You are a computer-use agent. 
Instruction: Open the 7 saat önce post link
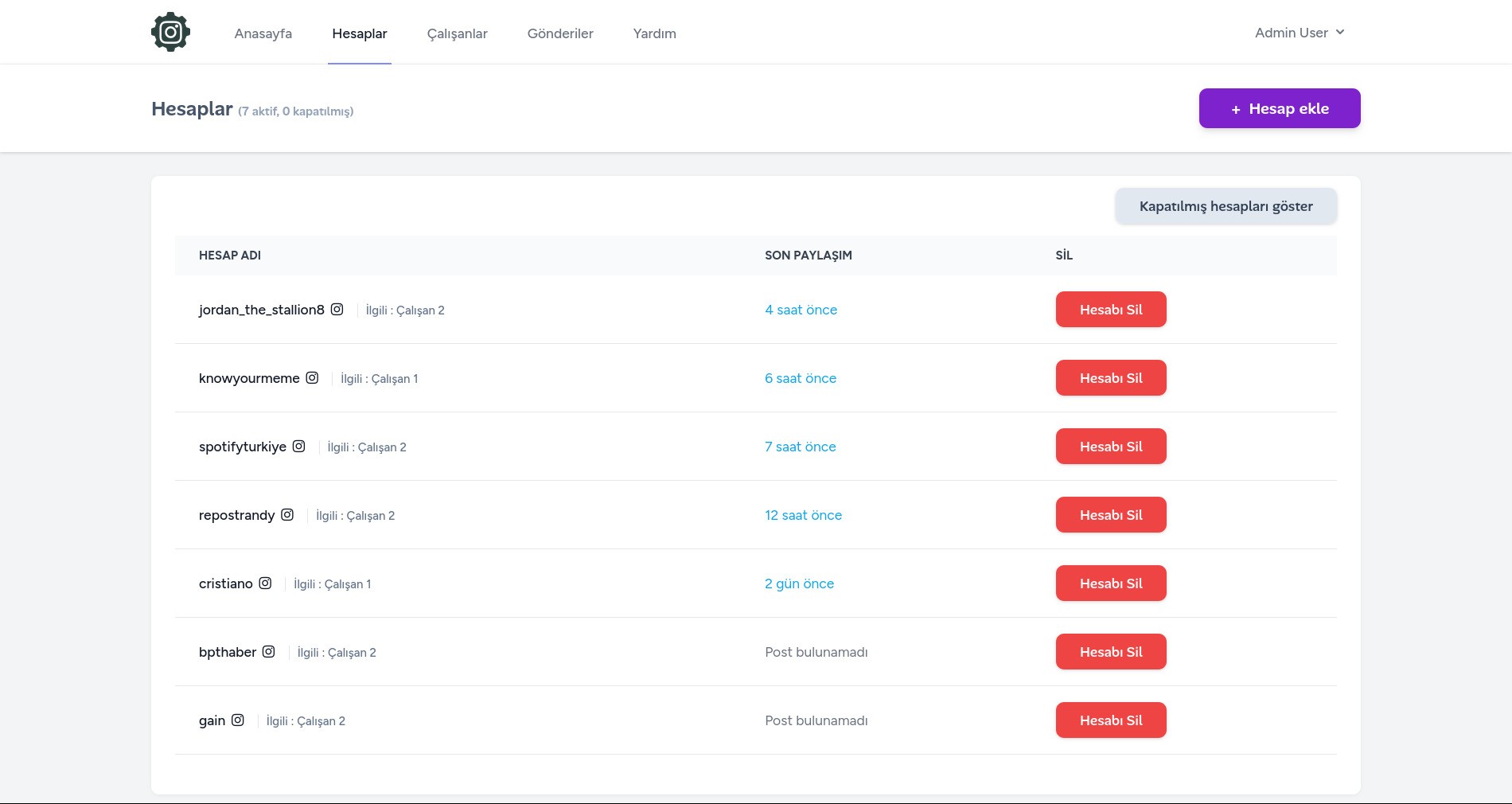pos(801,447)
